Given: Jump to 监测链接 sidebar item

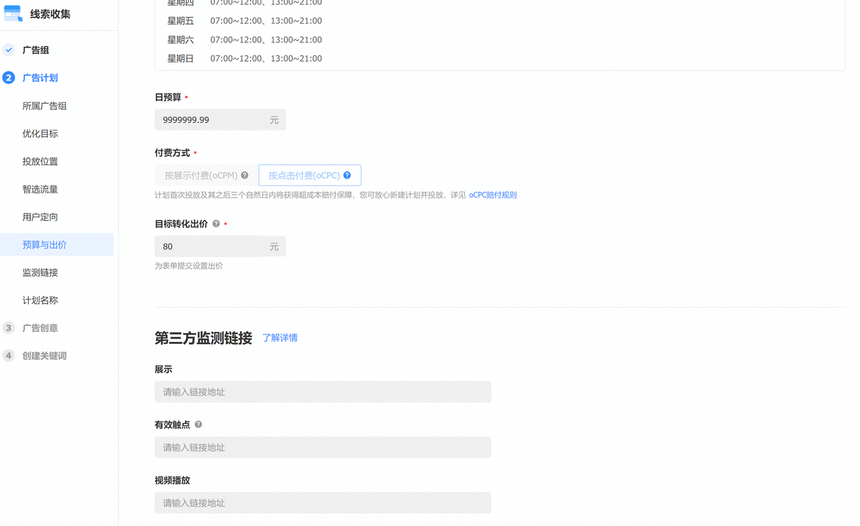Looking at the screenshot, I should [40, 273].
